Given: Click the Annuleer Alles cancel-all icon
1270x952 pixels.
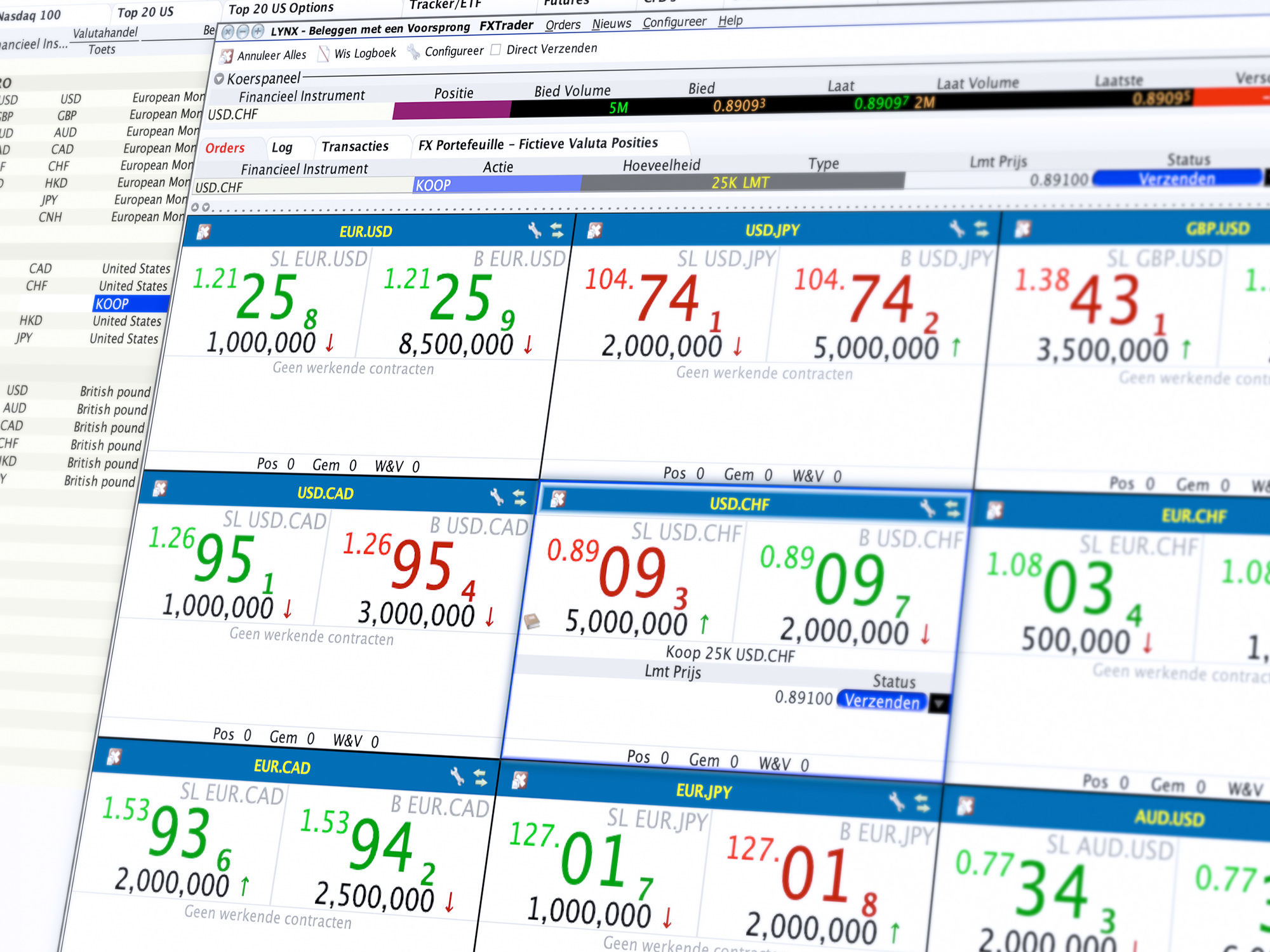Looking at the screenshot, I should point(227,56).
